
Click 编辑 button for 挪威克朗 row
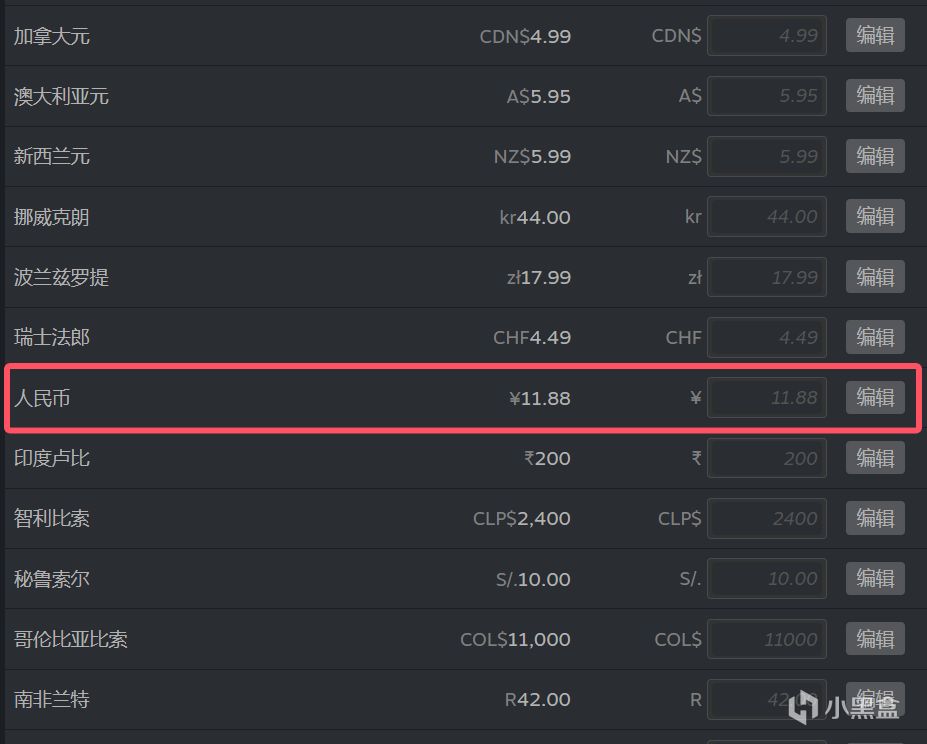pos(875,216)
